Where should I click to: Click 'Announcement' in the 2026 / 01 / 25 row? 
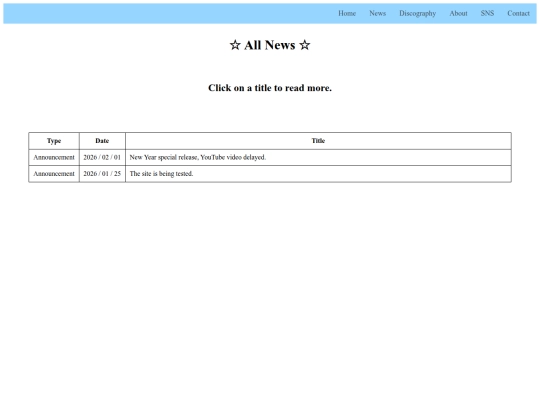pyautogui.click(x=54, y=174)
